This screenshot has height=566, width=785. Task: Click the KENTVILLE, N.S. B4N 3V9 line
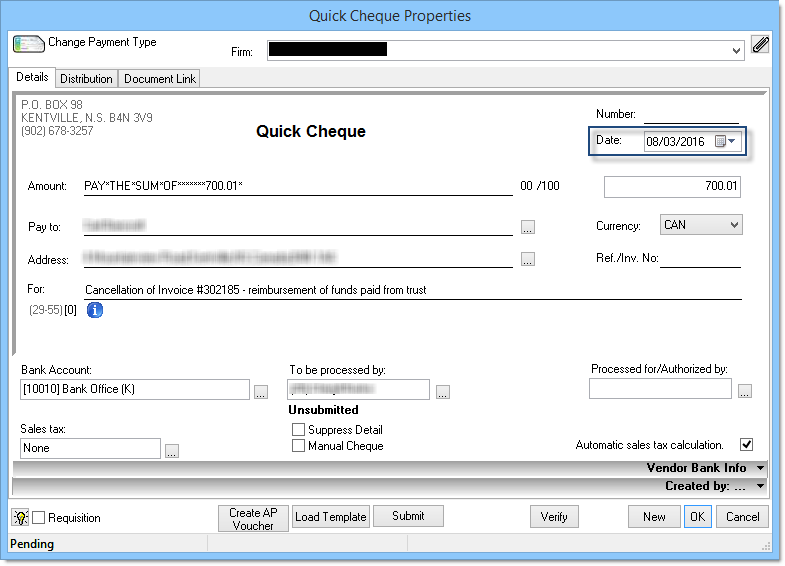tap(87, 118)
